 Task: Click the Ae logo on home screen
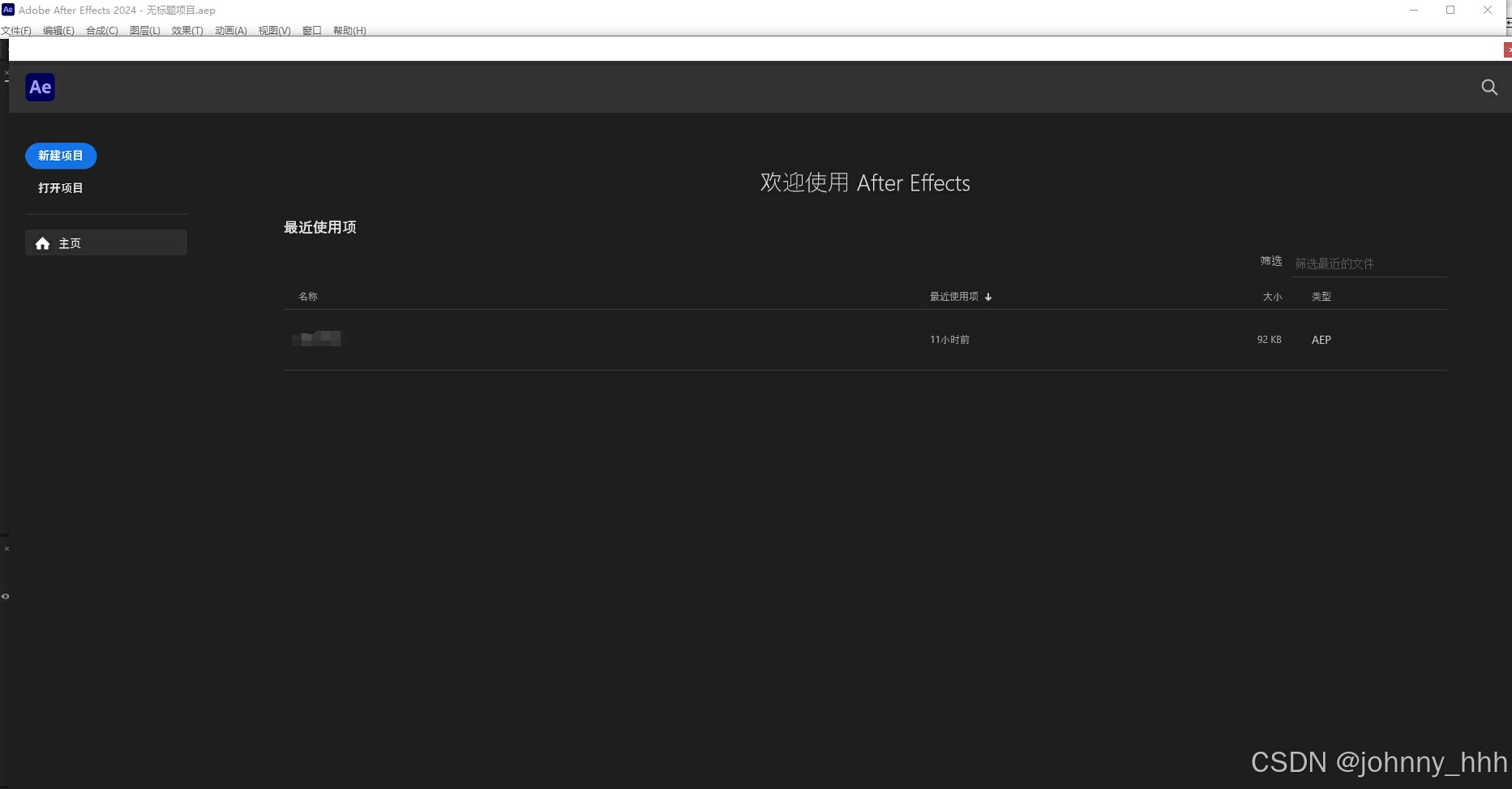tap(41, 87)
